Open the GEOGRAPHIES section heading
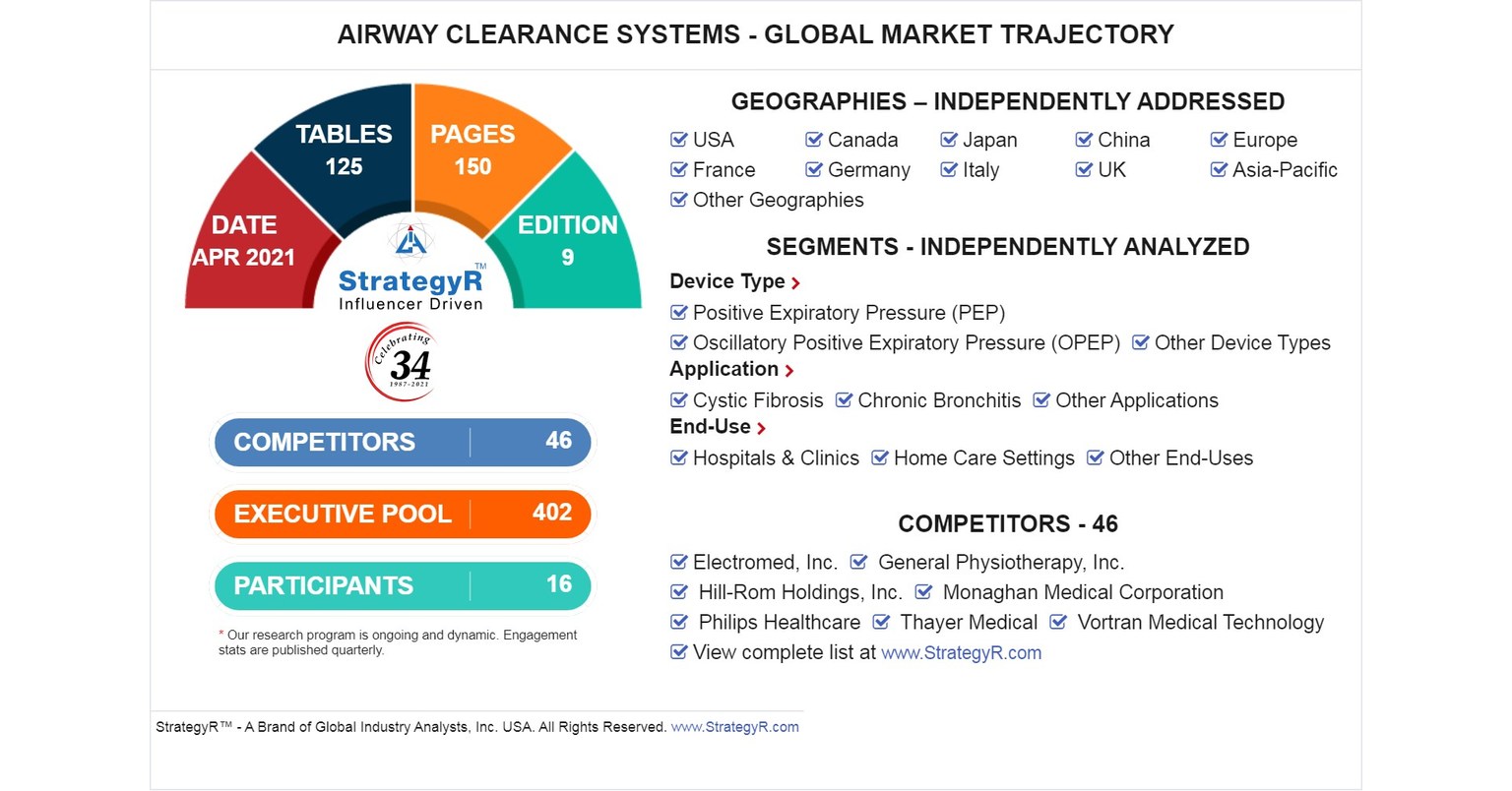The image size is (1512, 791). coord(1008,101)
